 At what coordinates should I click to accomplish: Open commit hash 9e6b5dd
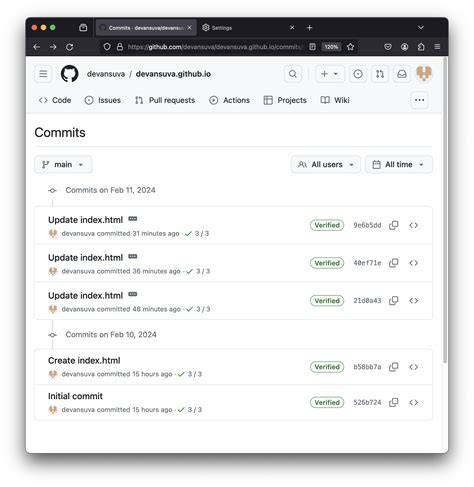point(367,225)
